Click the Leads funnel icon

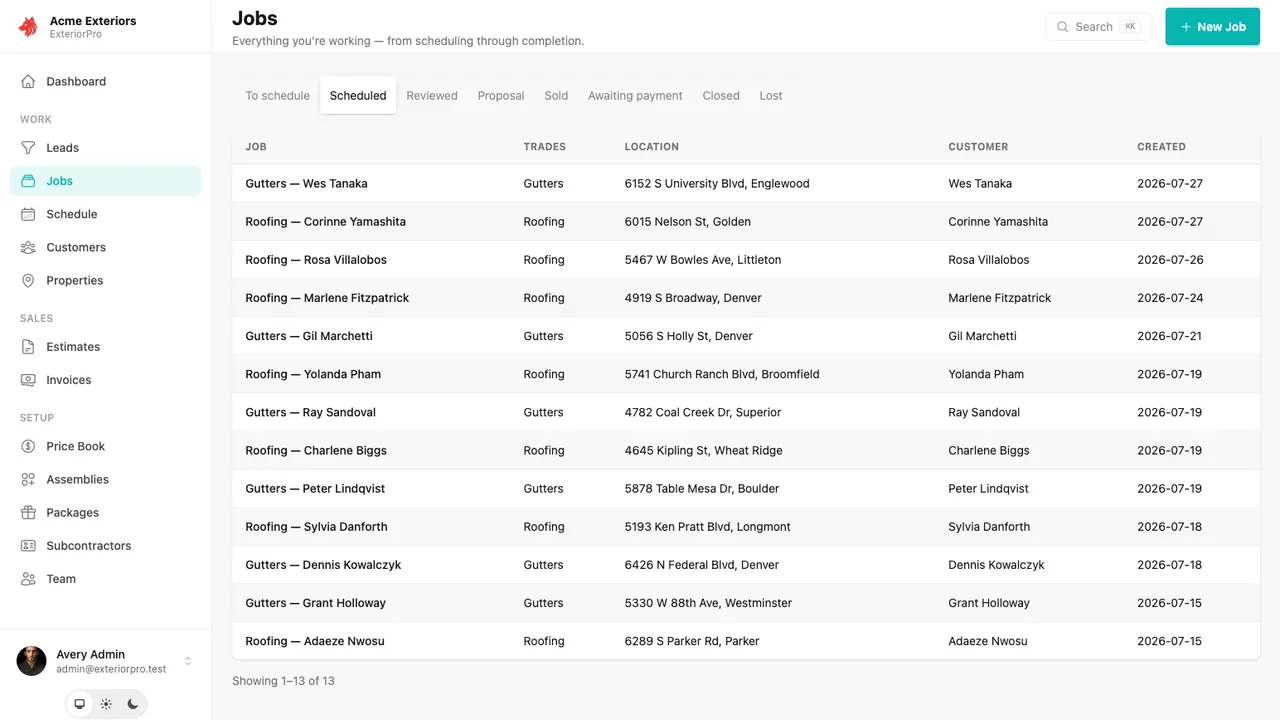(28, 148)
